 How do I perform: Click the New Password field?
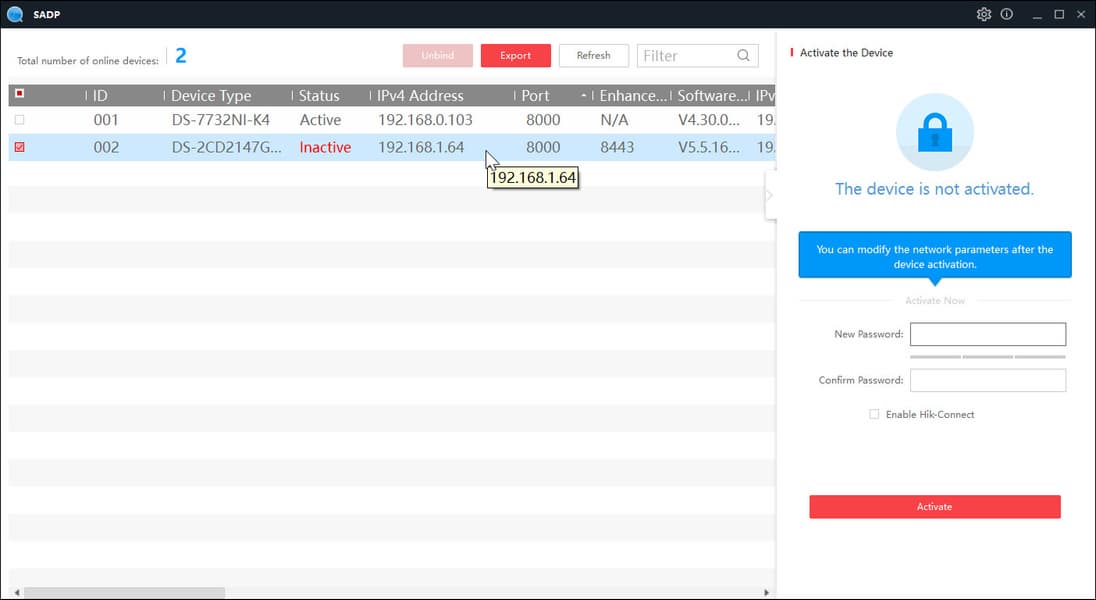(988, 334)
